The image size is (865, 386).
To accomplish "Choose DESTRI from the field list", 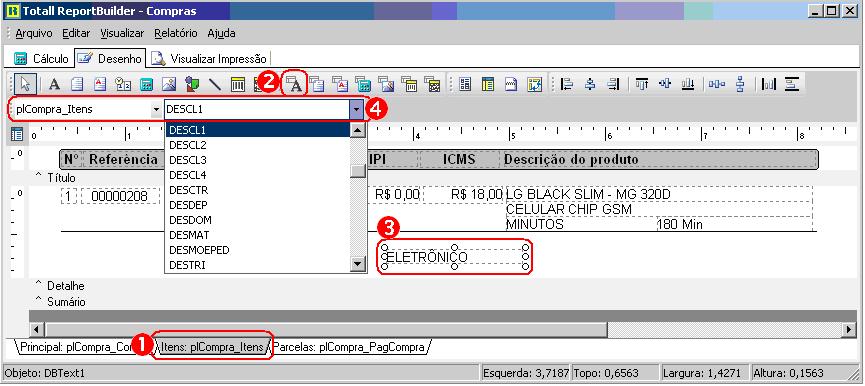I will [258, 265].
